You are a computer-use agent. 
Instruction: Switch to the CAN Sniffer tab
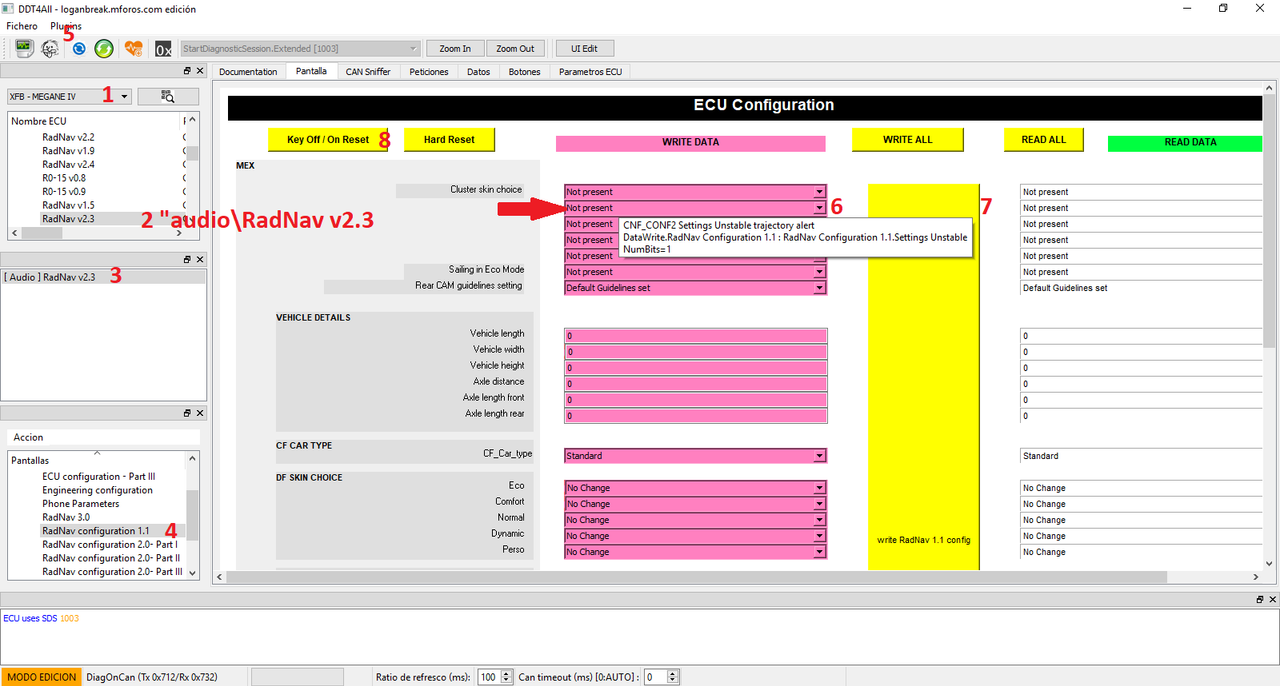point(368,72)
